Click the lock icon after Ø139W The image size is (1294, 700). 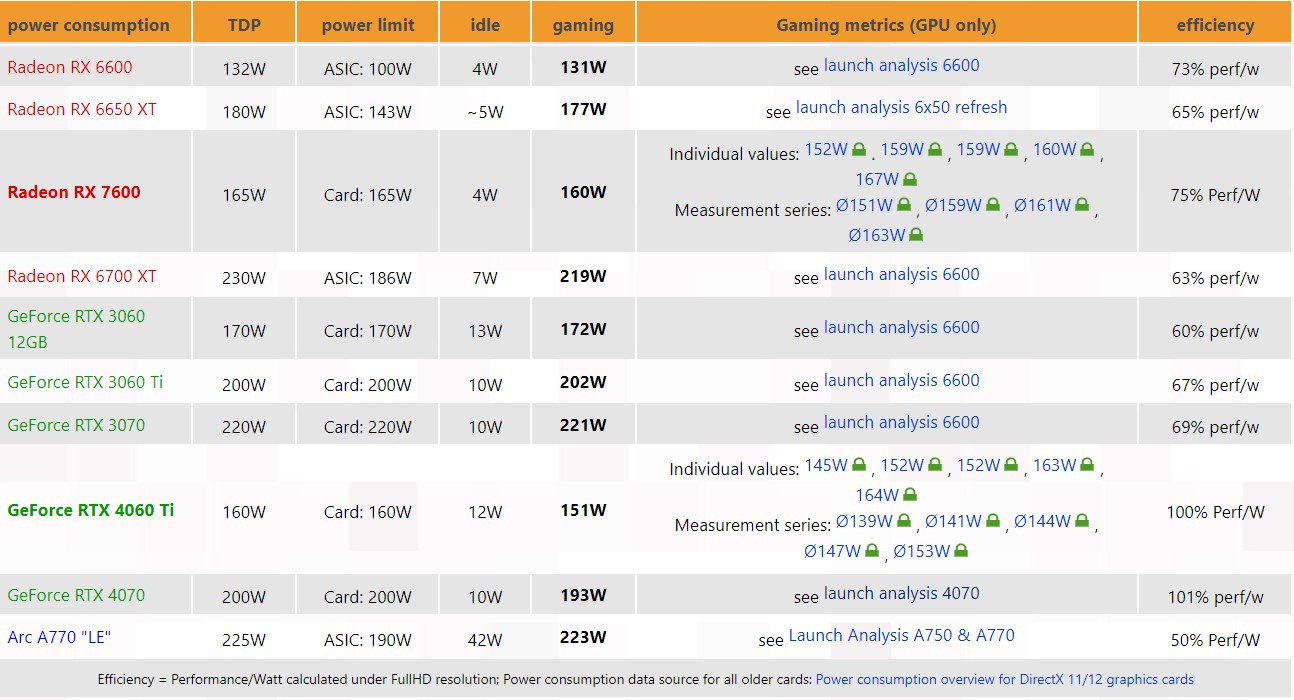903,522
